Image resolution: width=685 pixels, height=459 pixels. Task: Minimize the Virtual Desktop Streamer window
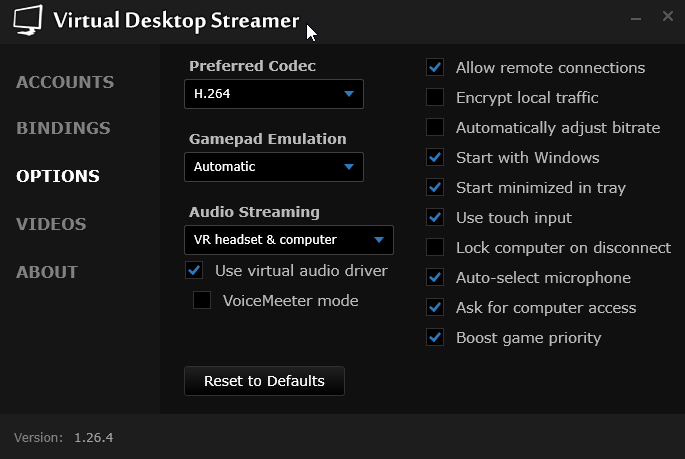pyautogui.click(x=636, y=19)
